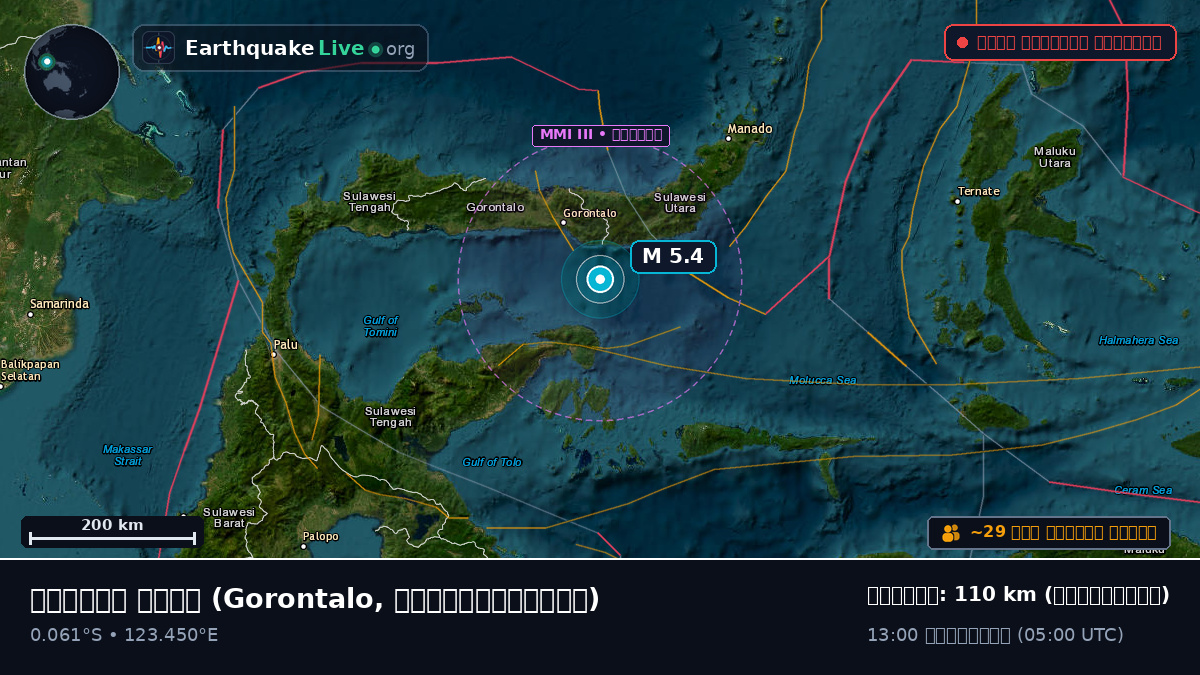The width and height of the screenshot is (1200, 675).
Task: Click the Manado city dot
Action: pyautogui.click(x=728, y=138)
